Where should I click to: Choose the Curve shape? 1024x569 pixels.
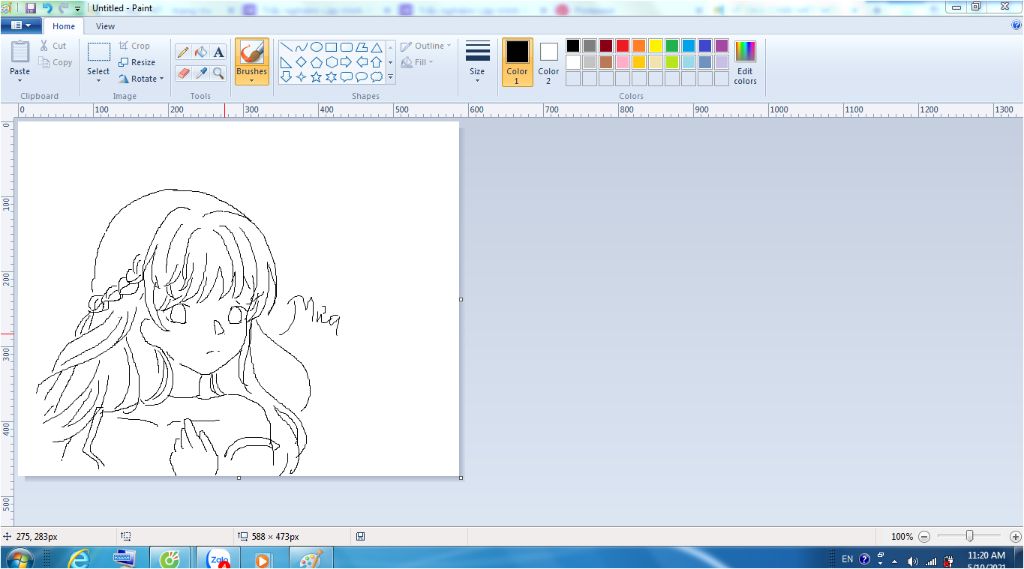click(301, 47)
